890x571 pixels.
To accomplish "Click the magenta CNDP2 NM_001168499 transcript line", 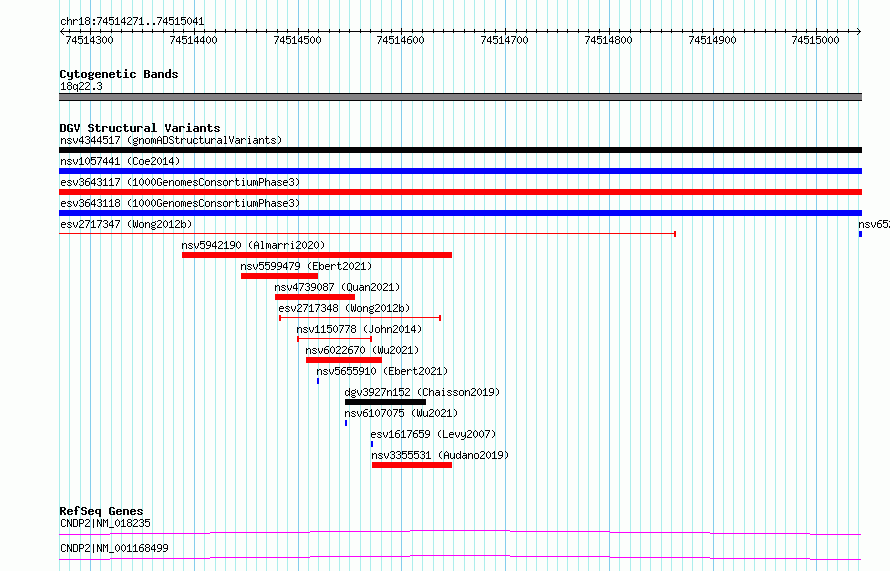I will click(460, 557).
